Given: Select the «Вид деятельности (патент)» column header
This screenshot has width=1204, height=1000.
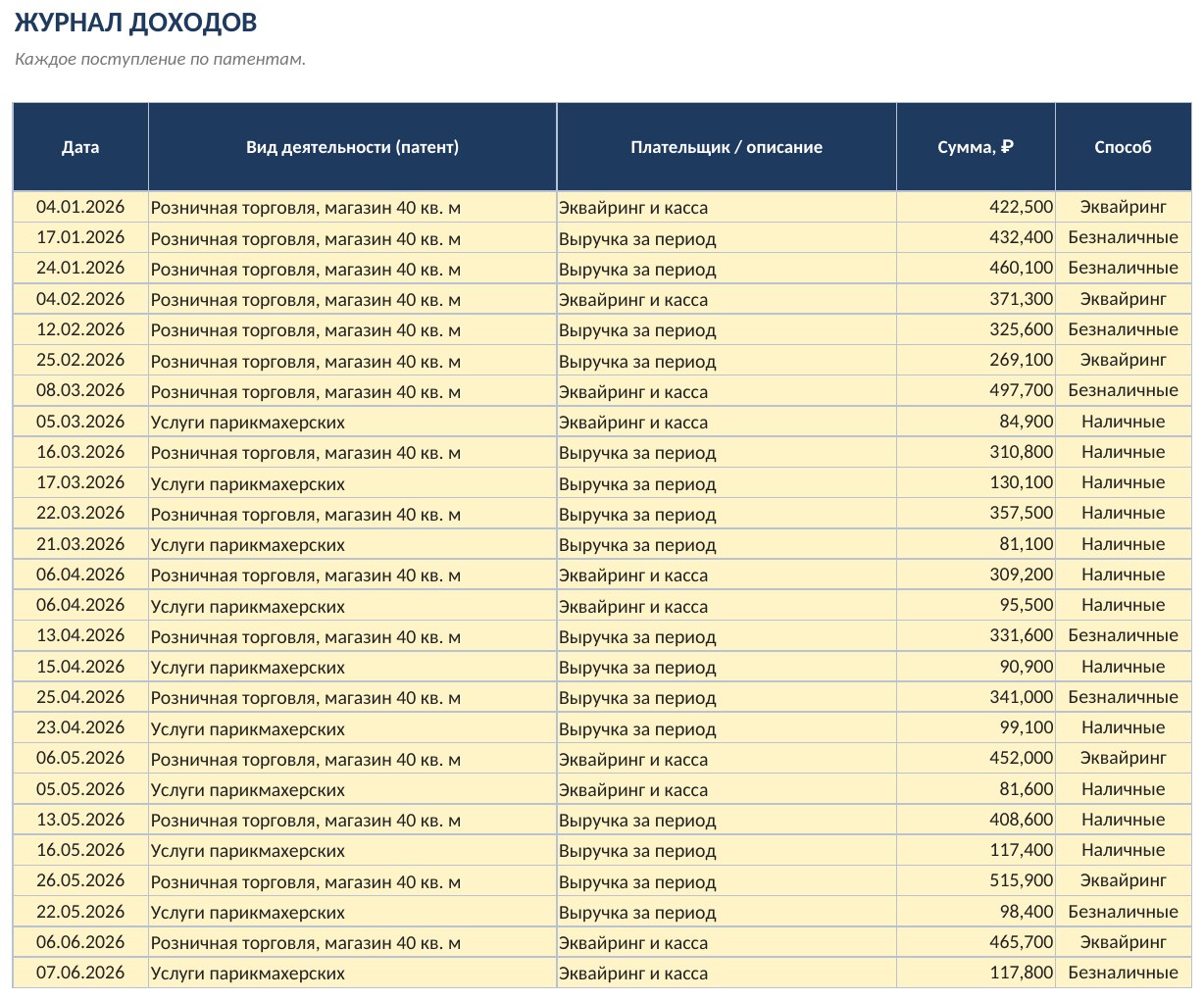Looking at the screenshot, I should click(x=352, y=147).
